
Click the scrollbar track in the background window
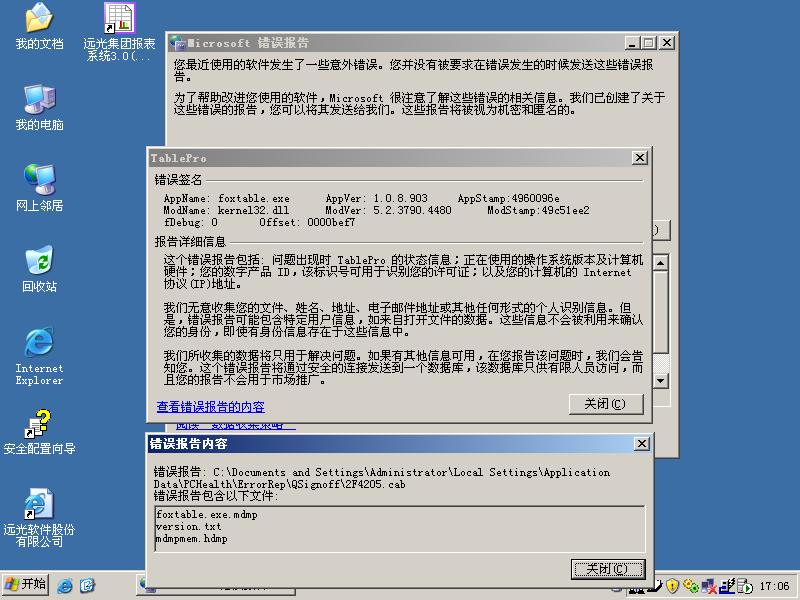(661, 363)
